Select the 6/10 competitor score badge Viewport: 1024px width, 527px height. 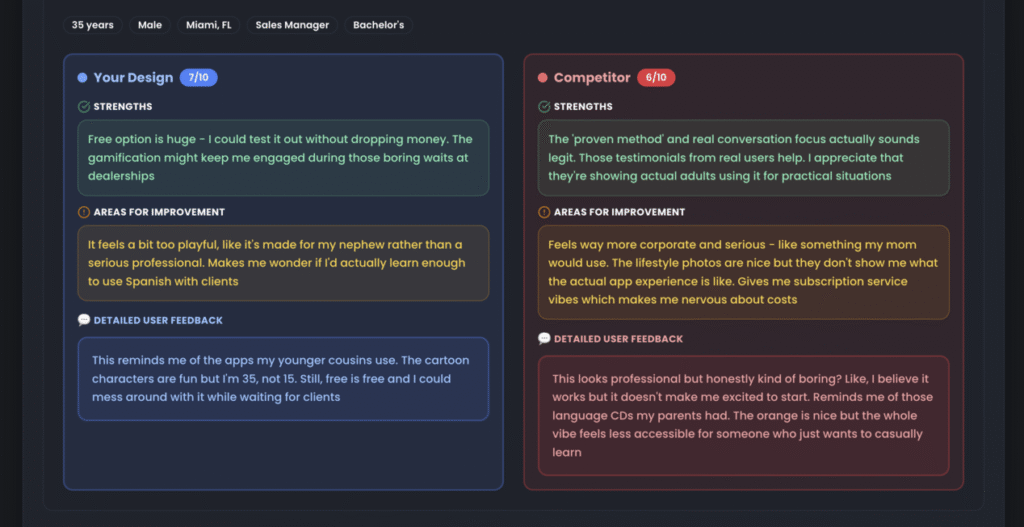657,78
